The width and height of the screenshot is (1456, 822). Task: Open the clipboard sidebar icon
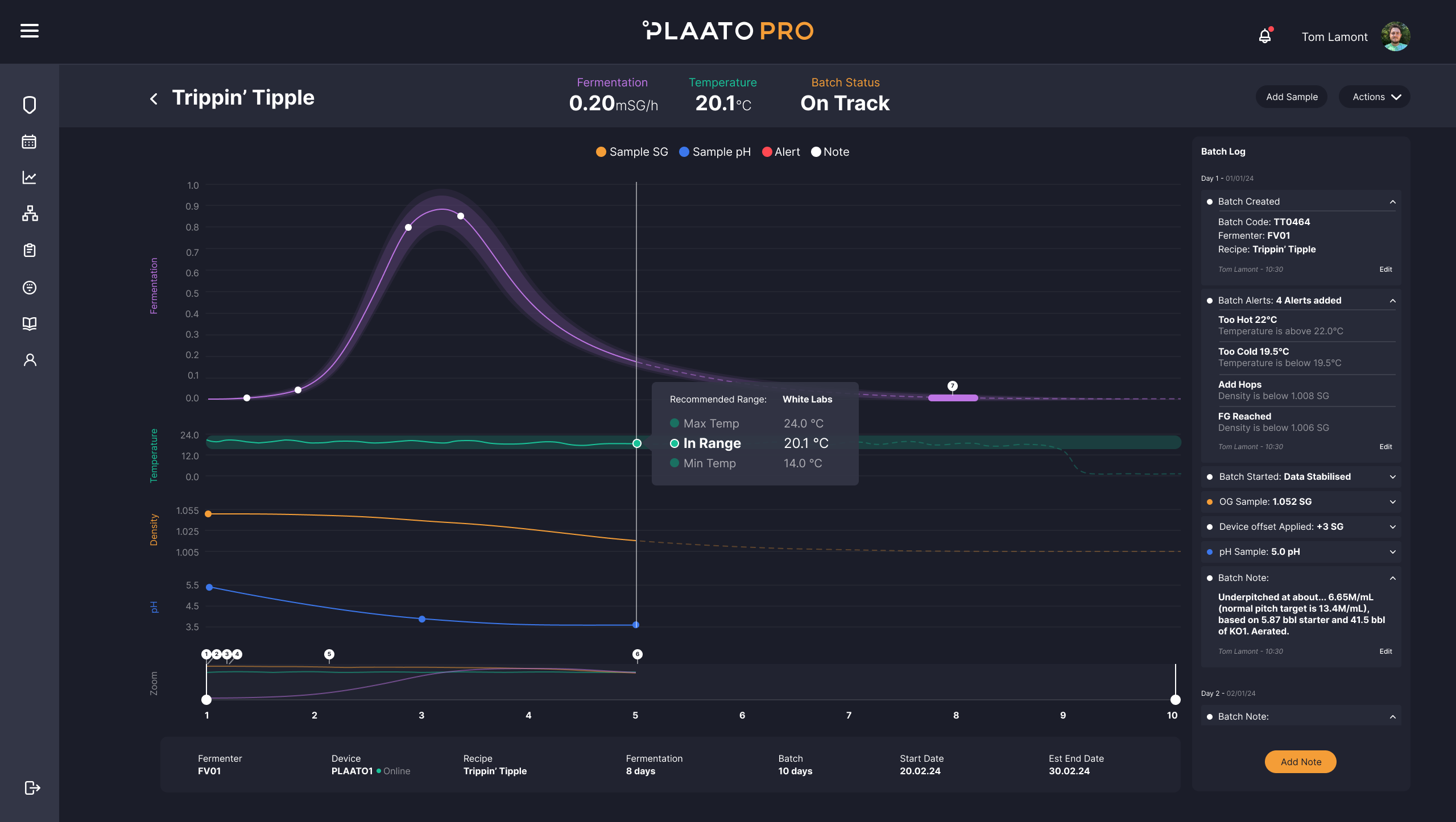point(30,250)
